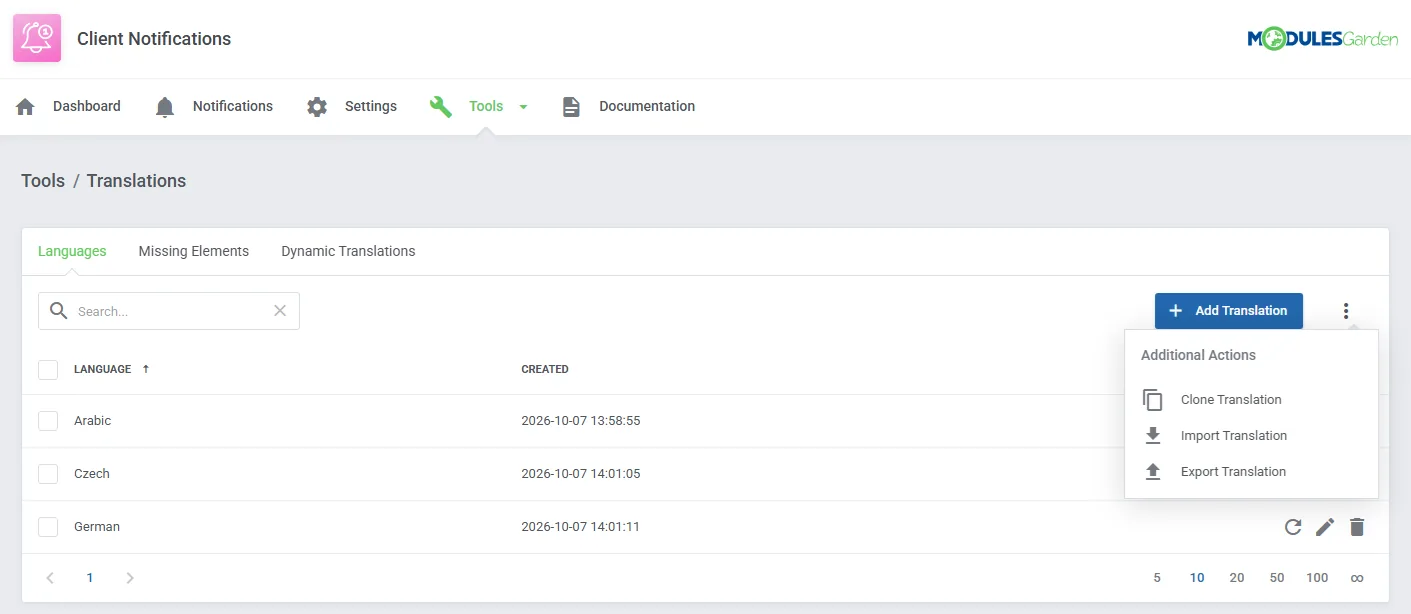Click the date 2026-10-07 13:58:55
This screenshot has width=1411, height=614.
581,421
